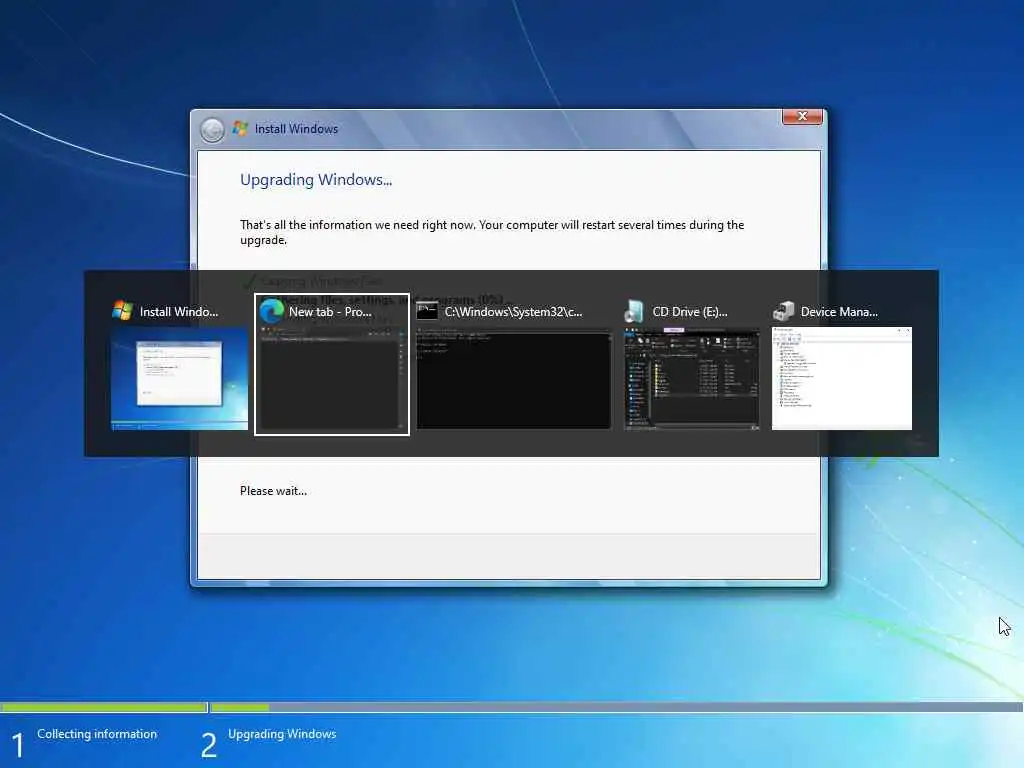Click the CD Drive icon in task switcher

point(633,312)
